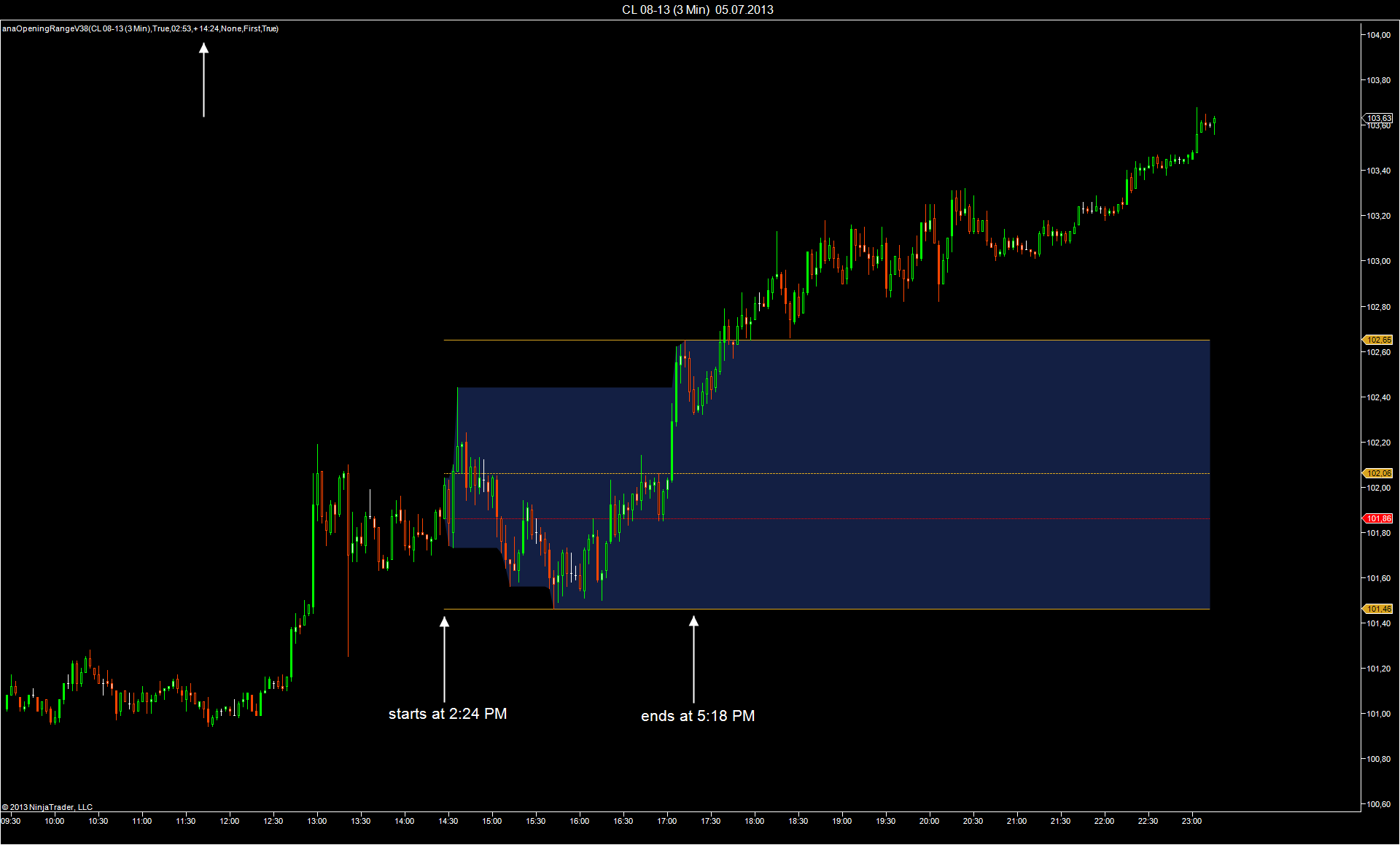Select the arrow above 'starts at 2:24 PM'

(x=444, y=659)
